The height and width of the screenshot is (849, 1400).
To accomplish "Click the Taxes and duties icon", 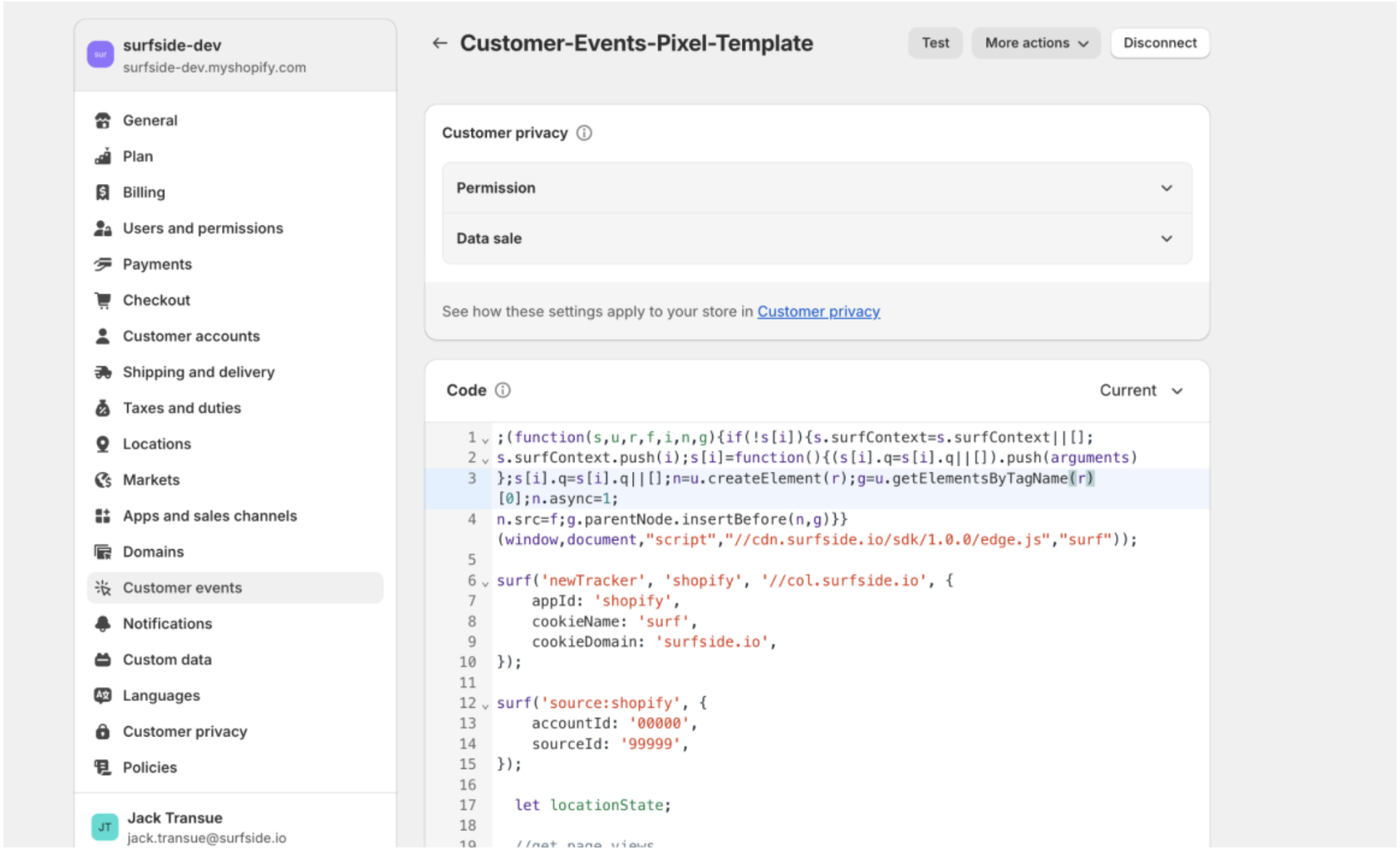I will (103, 408).
